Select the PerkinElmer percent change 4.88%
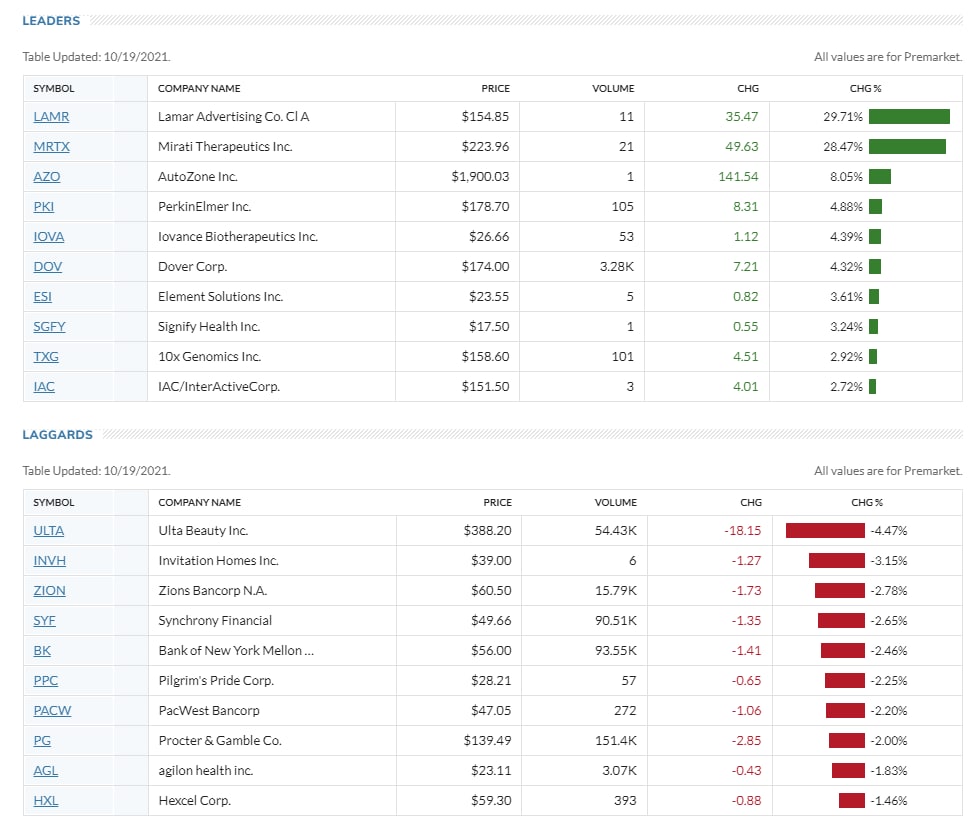This screenshot has height=831, width=976. 846,206
